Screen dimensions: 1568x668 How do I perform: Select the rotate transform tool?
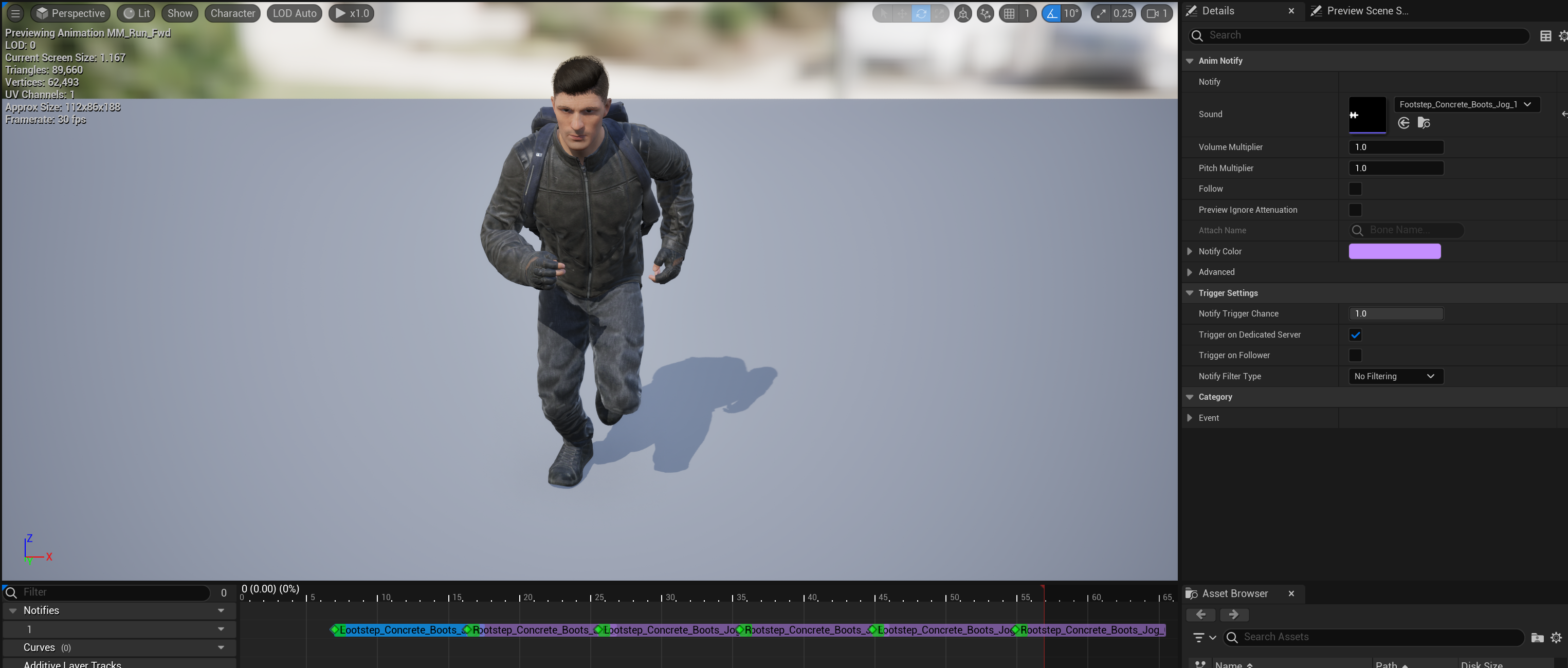(921, 13)
